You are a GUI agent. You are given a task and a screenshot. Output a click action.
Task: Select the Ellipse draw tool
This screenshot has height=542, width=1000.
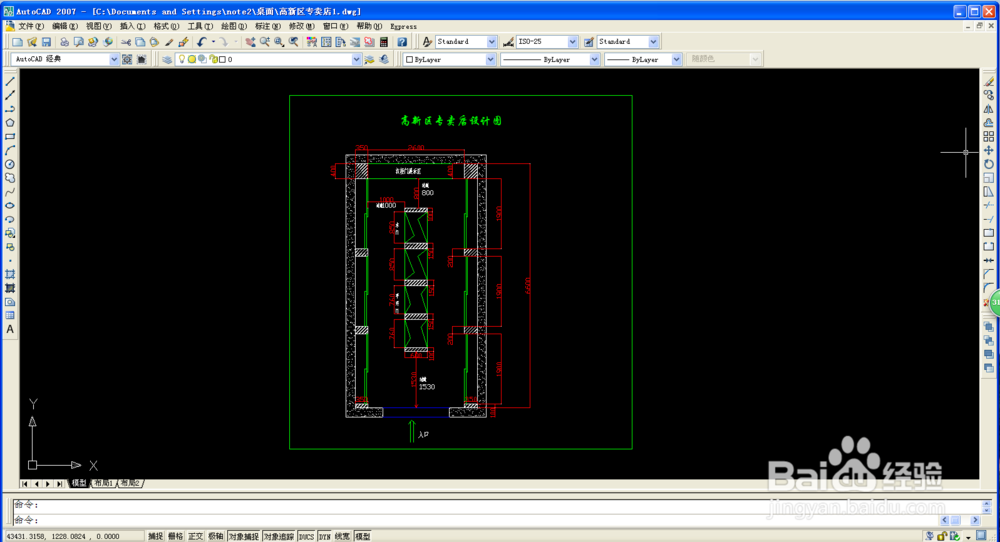pyautogui.click(x=10, y=206)
